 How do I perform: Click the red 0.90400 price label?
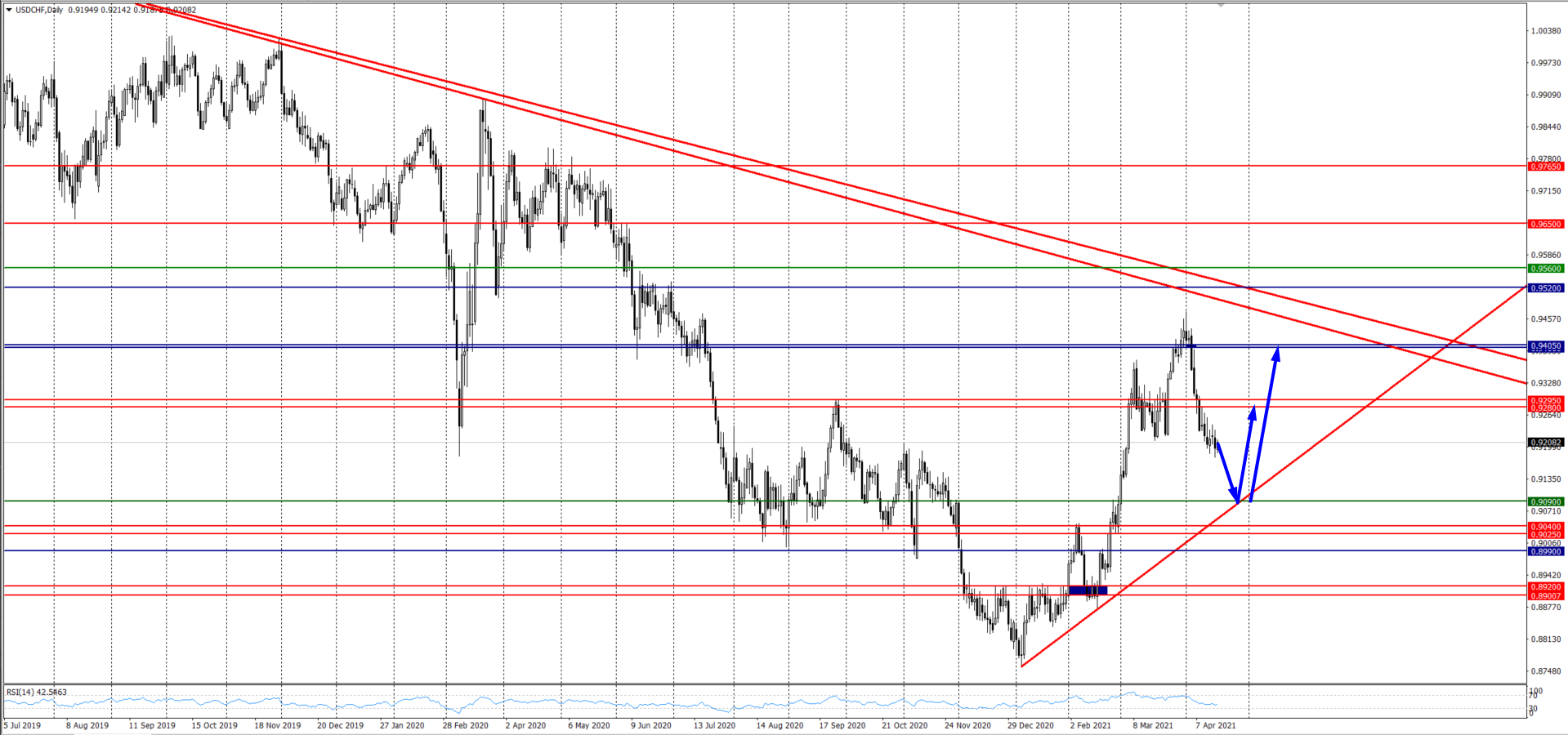(x=1546, y=528)
